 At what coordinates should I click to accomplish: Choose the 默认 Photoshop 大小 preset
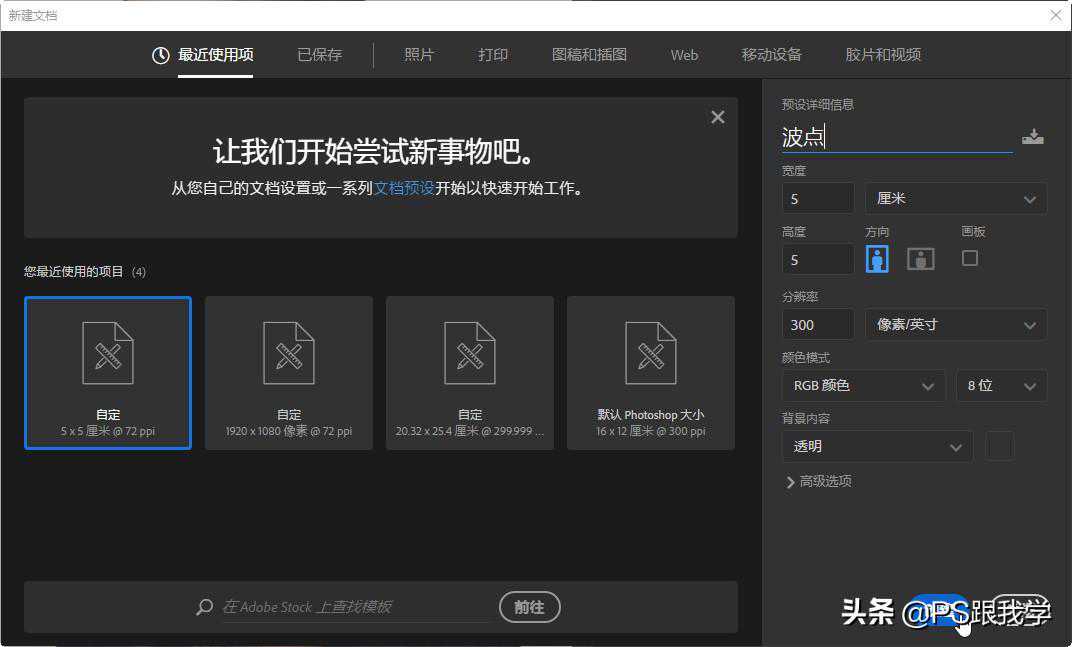click(x=651, y=373)
